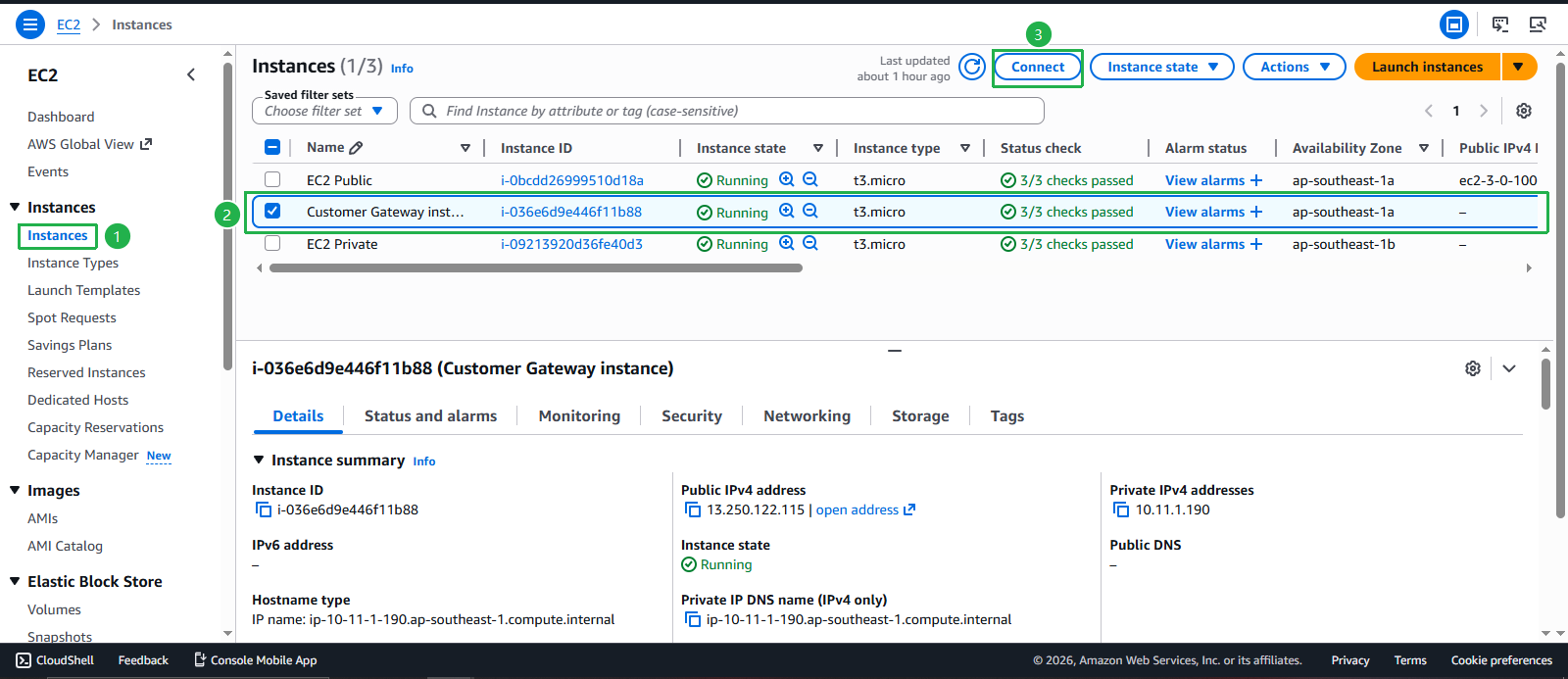The width and height of the screenshot is (1568, 679).
Task: Open the Actions dropdown
Action: (1295, 67)
